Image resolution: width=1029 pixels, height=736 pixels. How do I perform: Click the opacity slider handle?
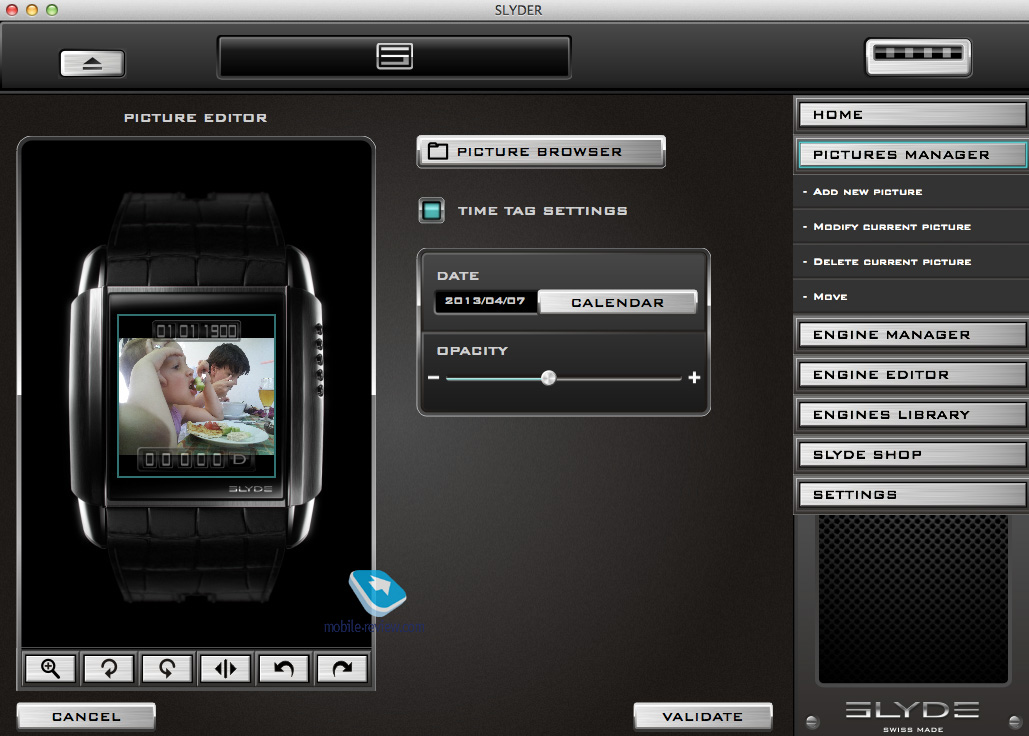point(548,378)
